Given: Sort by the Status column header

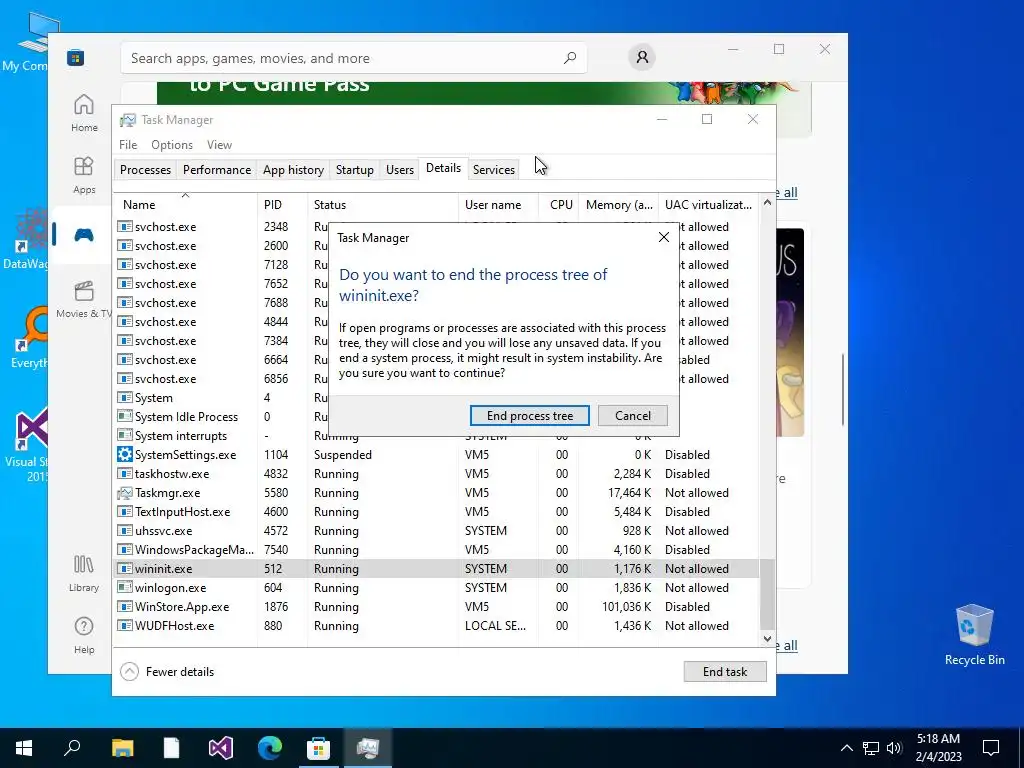Looking at the screenshot, I should [383, 204].
